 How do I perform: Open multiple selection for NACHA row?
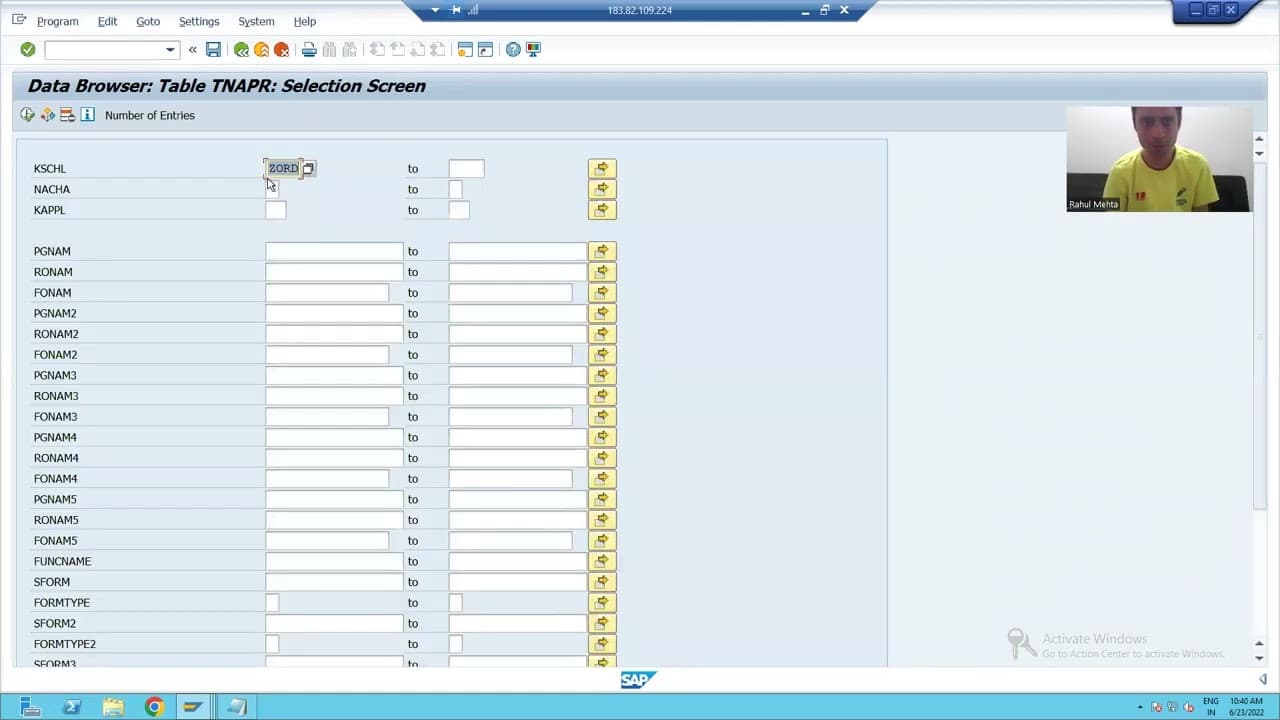pyautogui.click(x=602, y=189)
